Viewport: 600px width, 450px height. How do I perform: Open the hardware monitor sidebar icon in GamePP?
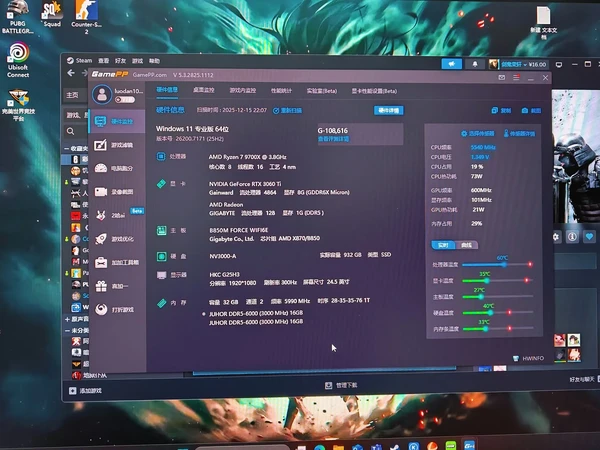coord(100,122)
